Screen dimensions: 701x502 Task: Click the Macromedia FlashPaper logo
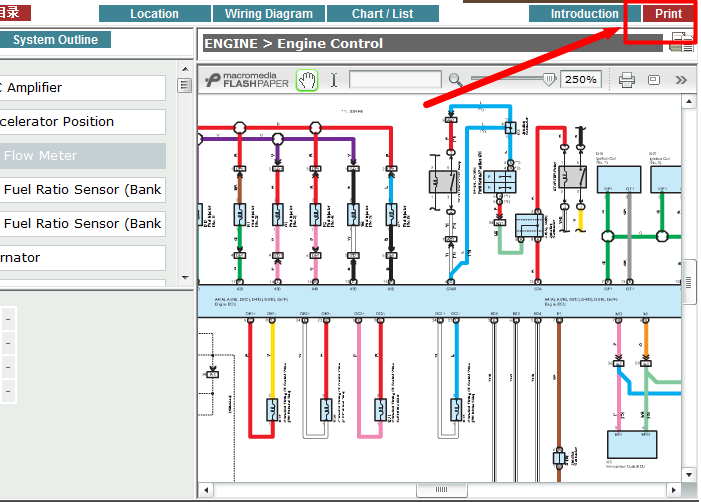coord(247,80)
